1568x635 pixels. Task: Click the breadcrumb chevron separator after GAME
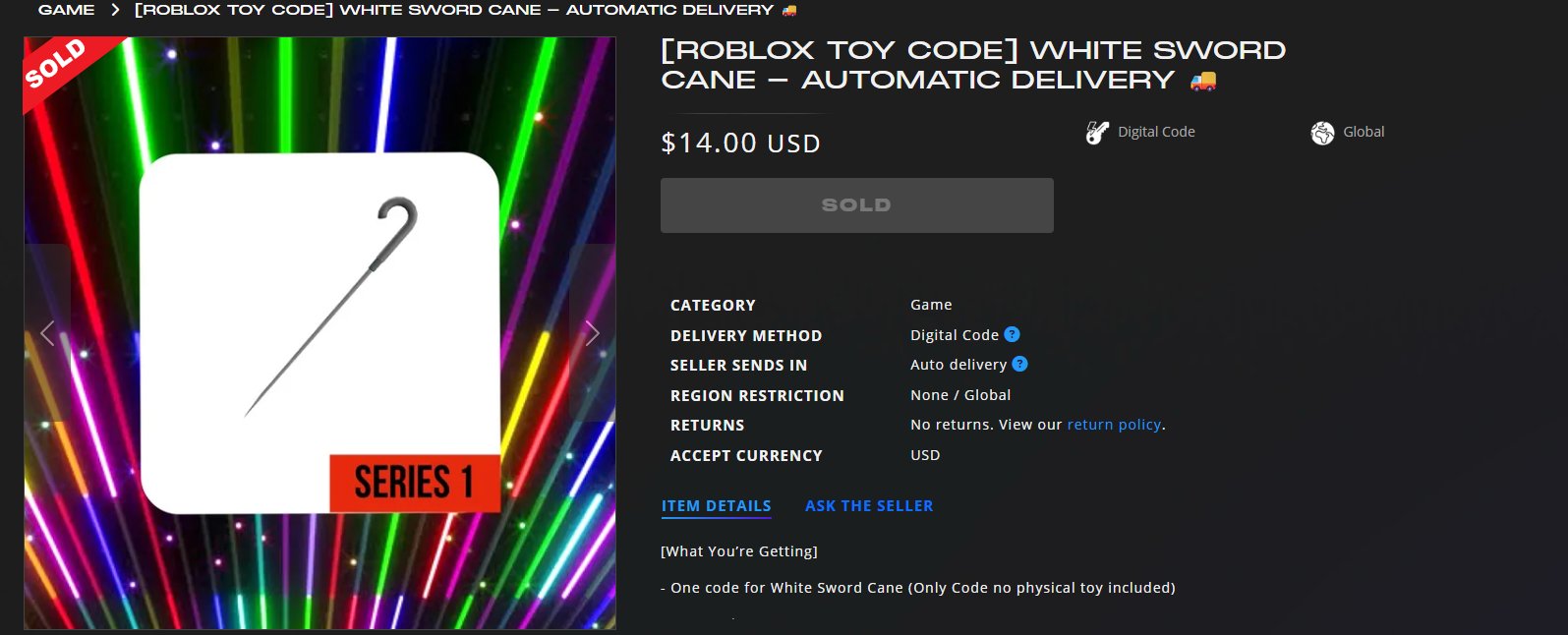[x=115, y=10]
